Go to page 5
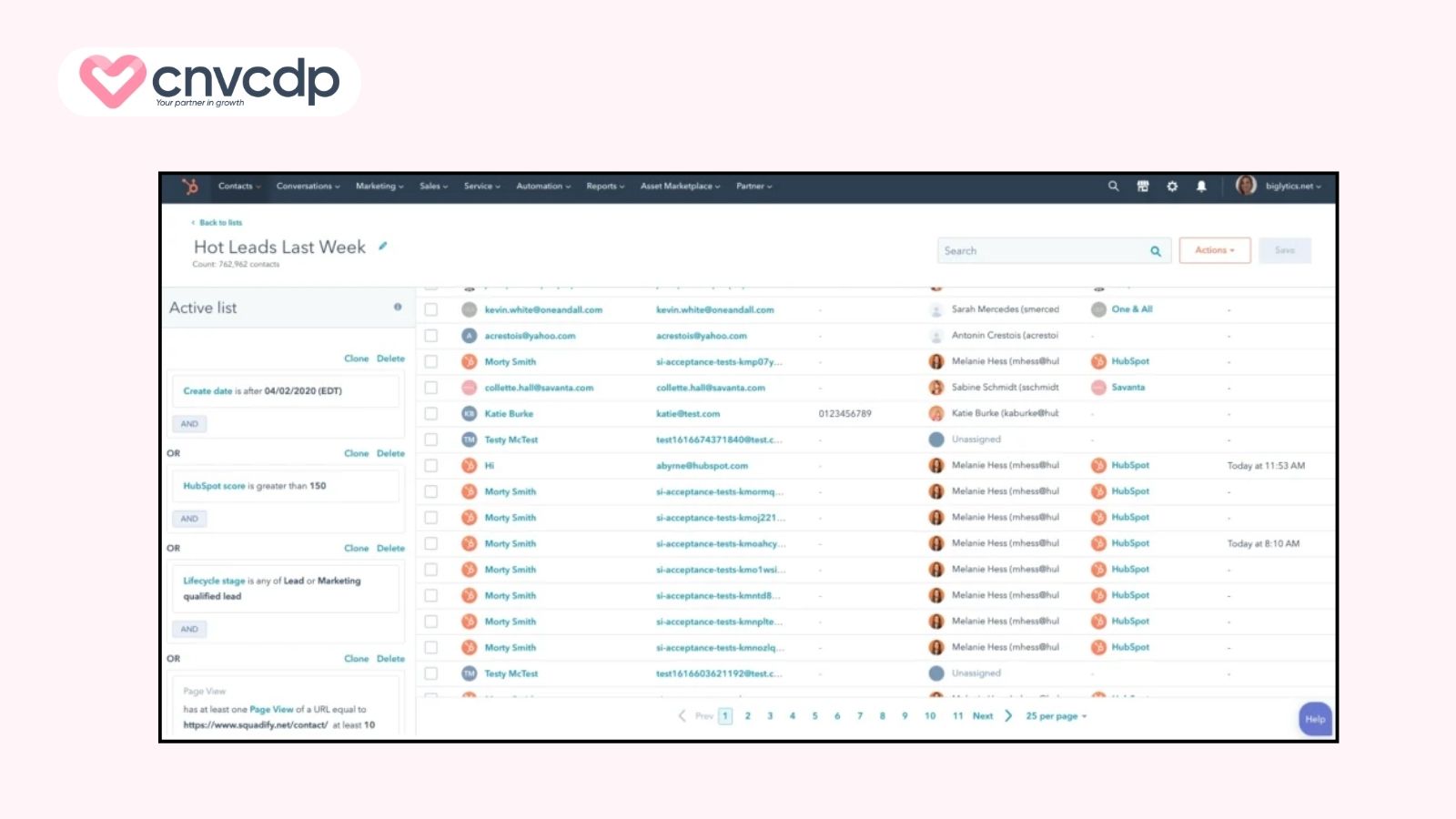Screen dimensions: 1456x819 tap(815, 716)
